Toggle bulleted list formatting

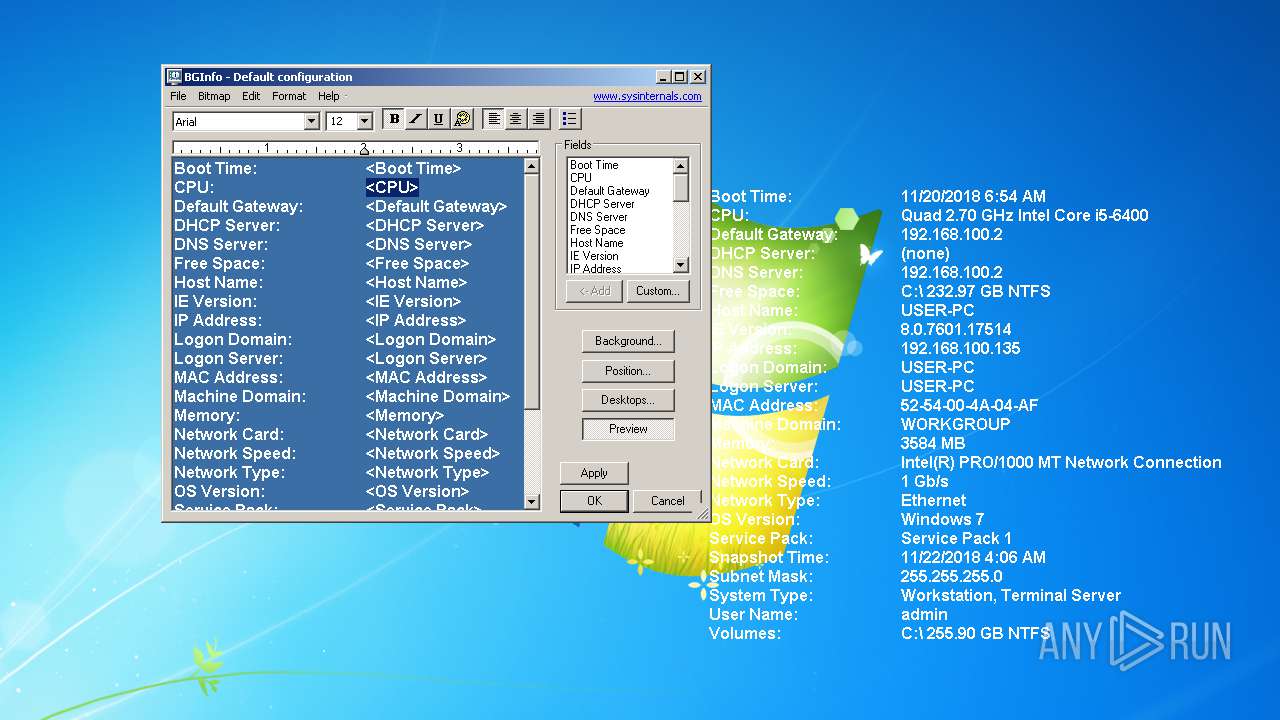(x=570, y=119)
